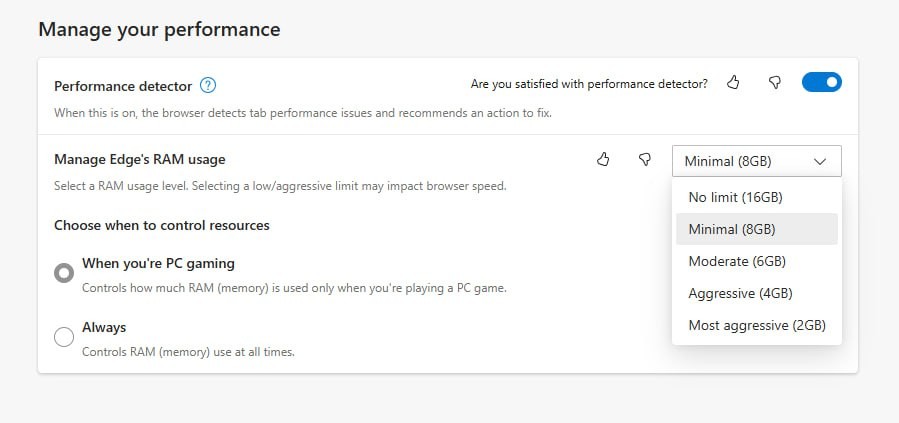
Task: Give thumbs up for performance detector
Action: [733, 83]
